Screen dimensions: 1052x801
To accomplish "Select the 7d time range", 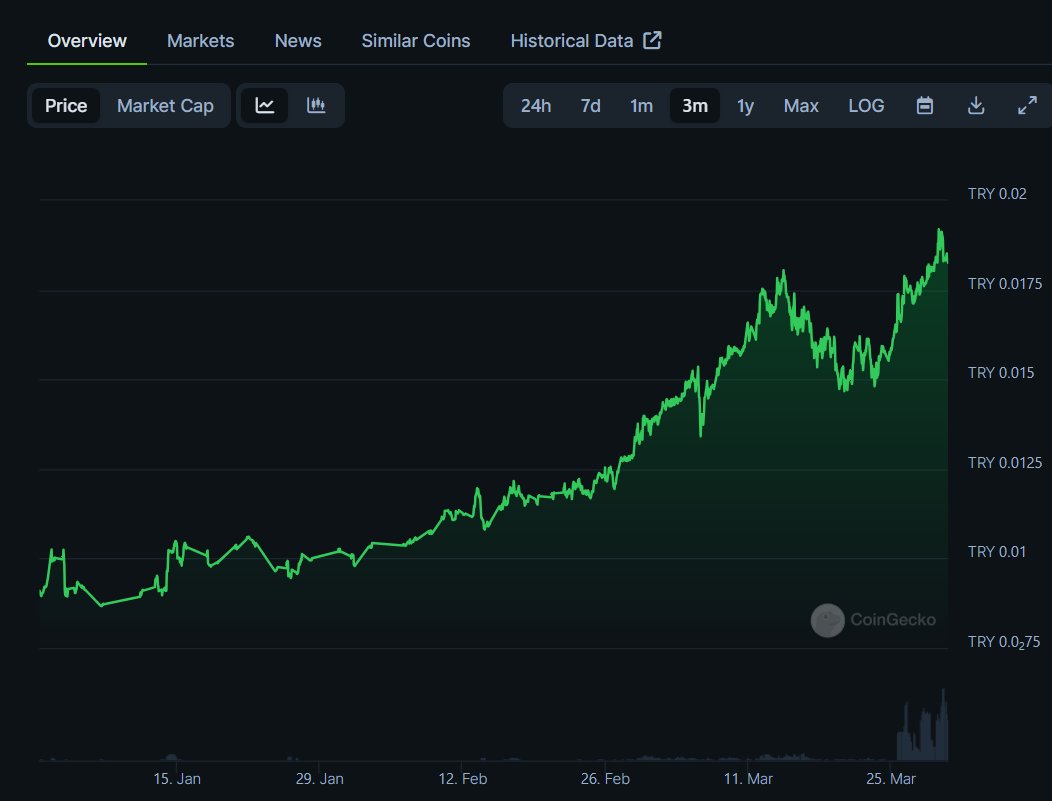I will point(590,105).
